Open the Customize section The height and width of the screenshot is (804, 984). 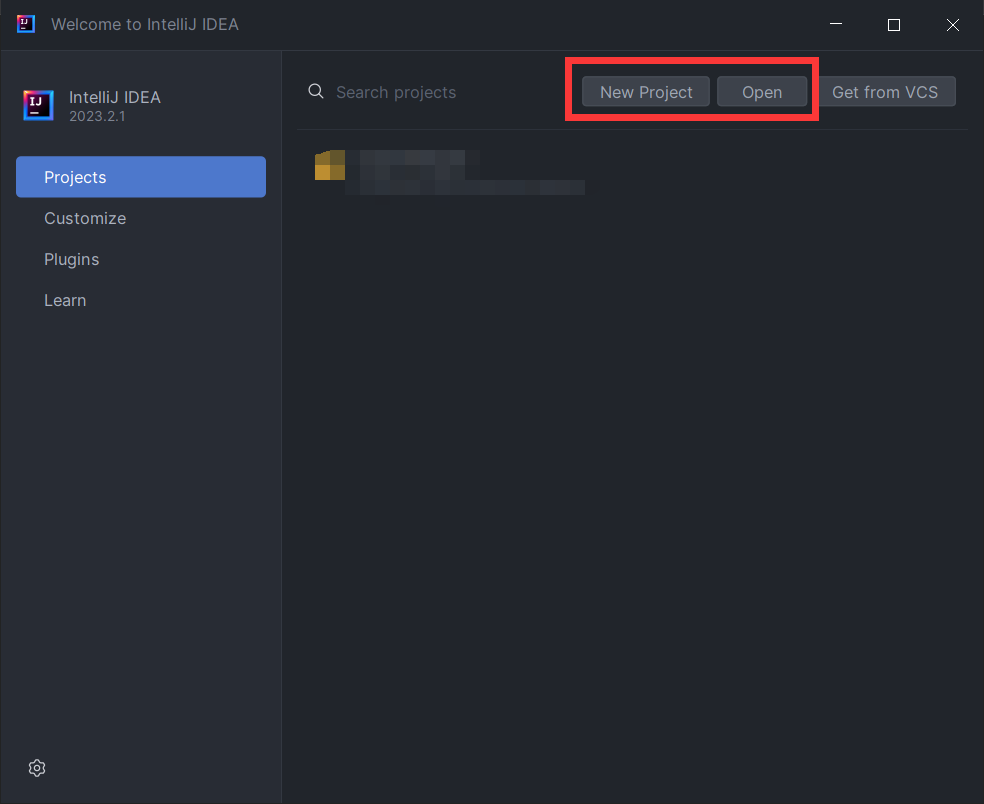(85, 218)
